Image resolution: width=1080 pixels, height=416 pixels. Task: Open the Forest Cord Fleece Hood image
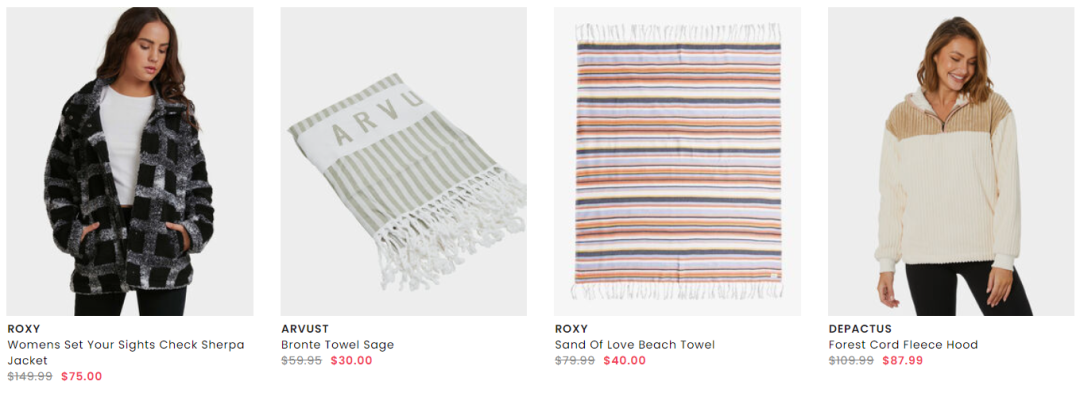(x=951, y=161)
